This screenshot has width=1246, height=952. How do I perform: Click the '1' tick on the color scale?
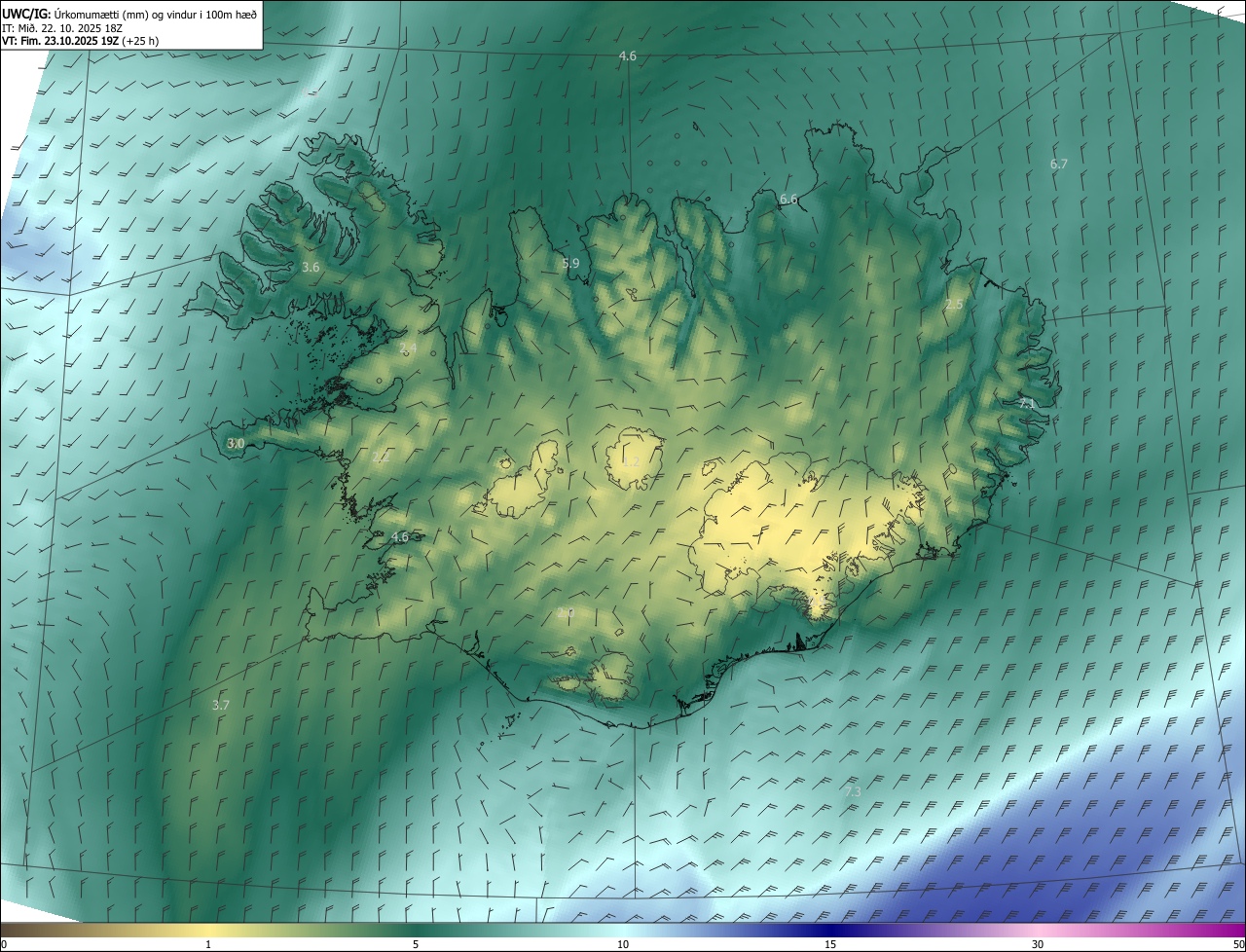coord(208,944)
